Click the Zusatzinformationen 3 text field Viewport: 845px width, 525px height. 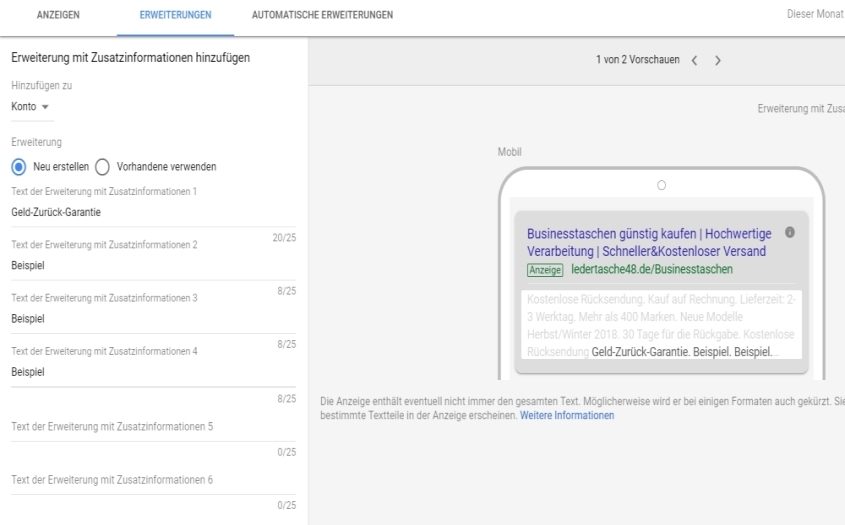[x=150, y=319]
